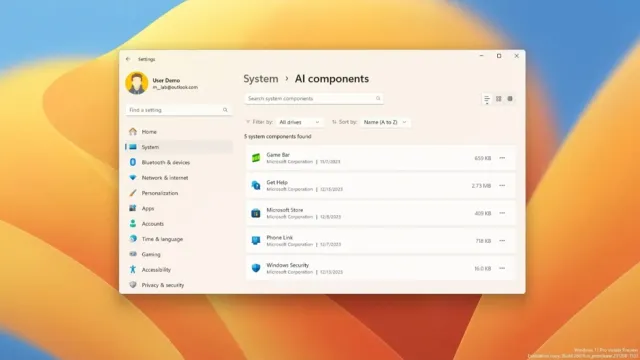640x360 pixels.
Task: Select the Get Help name text
Action: [x=277, y=182]
